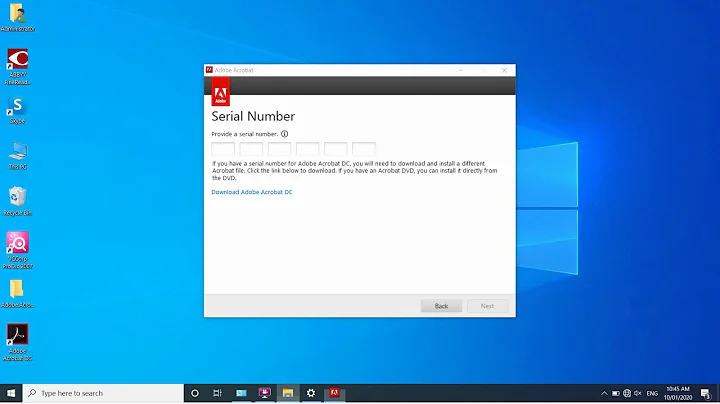Open the blue window app on taskbar
Viewport: 720px width, 404px height.
click(241, 393)
